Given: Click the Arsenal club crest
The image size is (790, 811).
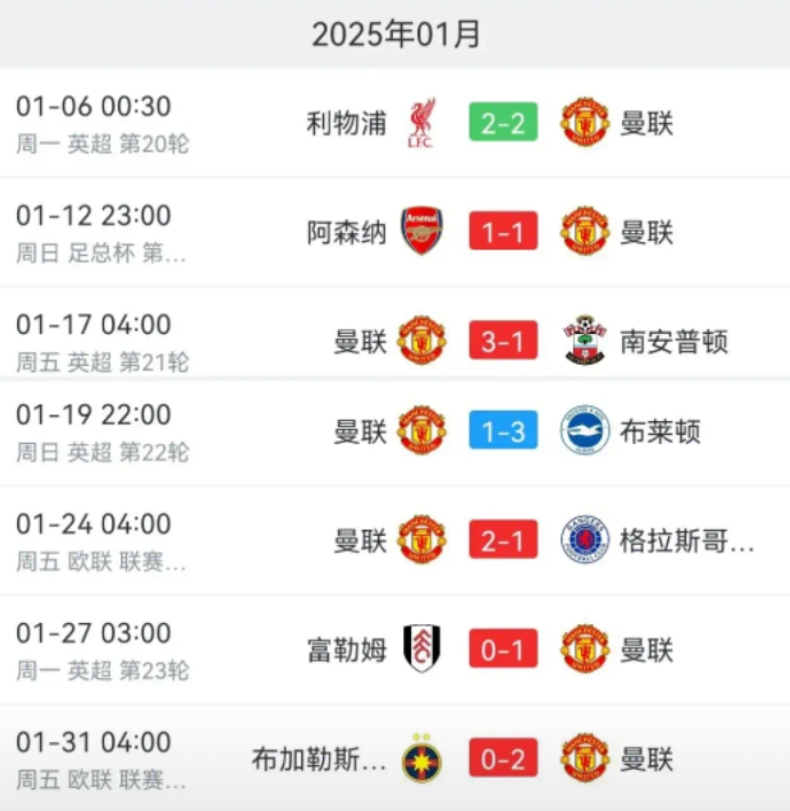Looking at the screenshot, I should click(422, 231).
